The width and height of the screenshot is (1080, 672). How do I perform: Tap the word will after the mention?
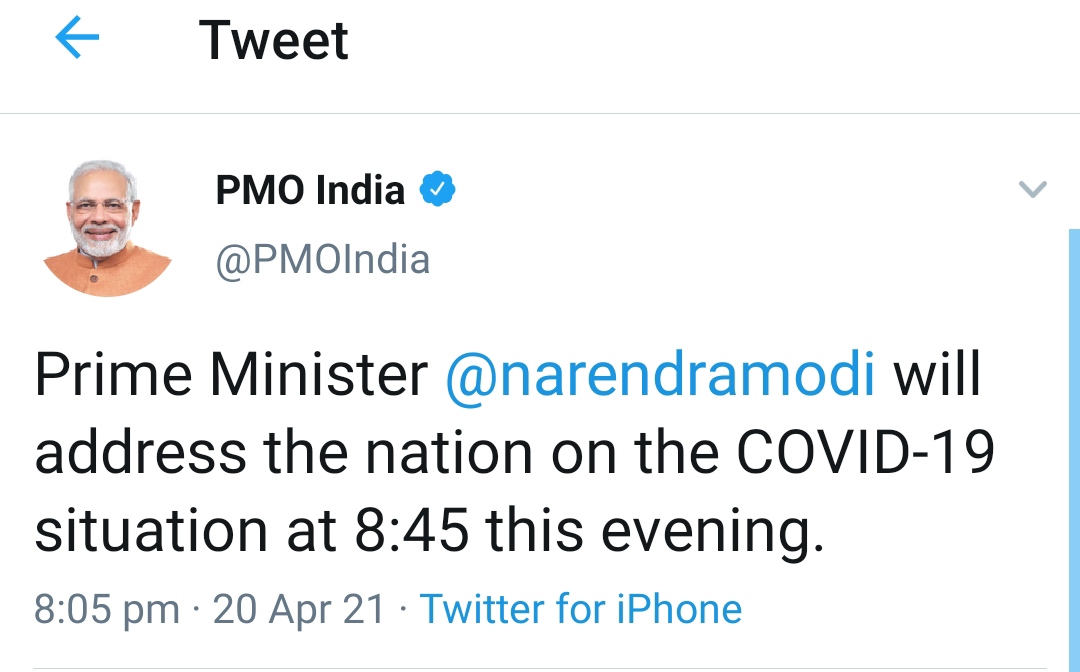[x=937, y=376]
